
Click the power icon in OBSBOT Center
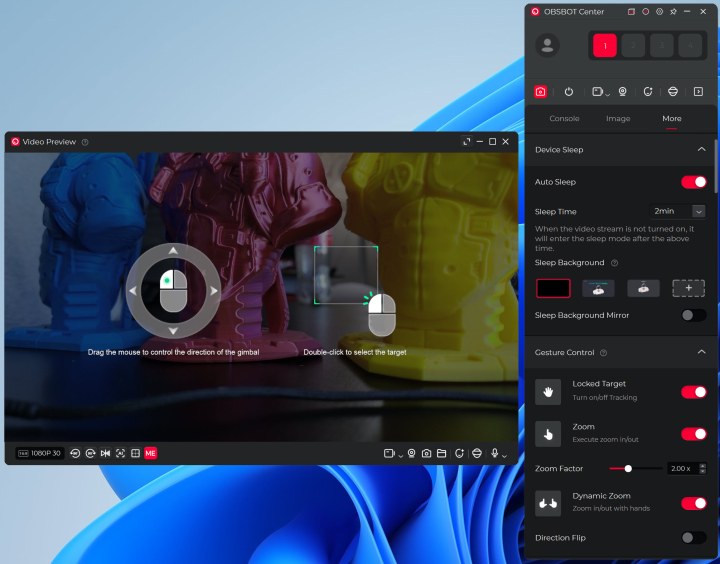[568, 91]
